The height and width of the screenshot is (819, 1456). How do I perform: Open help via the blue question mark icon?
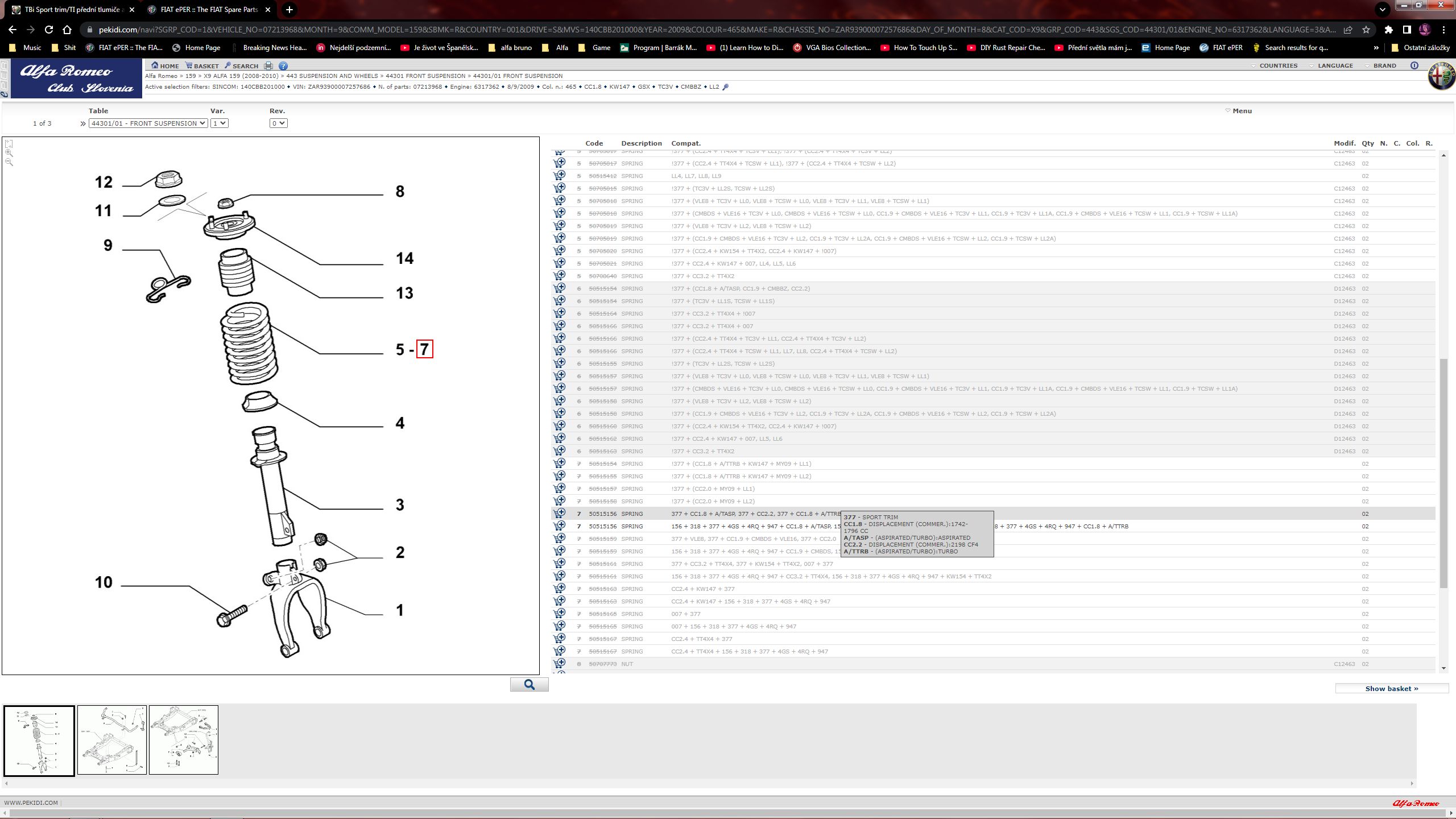tap(283, 66)
